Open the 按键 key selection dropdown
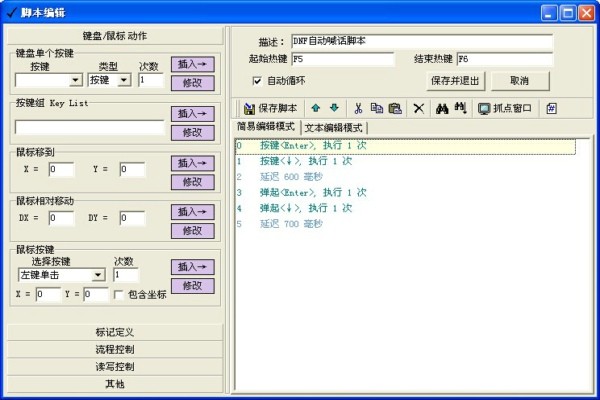The image size is (600, 400). pyautogui.click(x=76, y=80)
